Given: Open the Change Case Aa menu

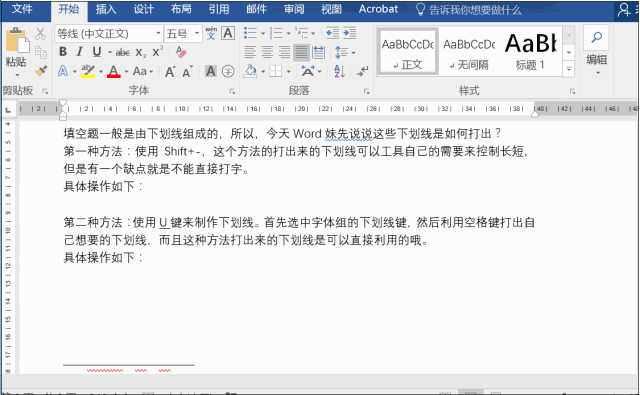Looking at the screenshot, I should pyautogui.click(x=142, y=71).
